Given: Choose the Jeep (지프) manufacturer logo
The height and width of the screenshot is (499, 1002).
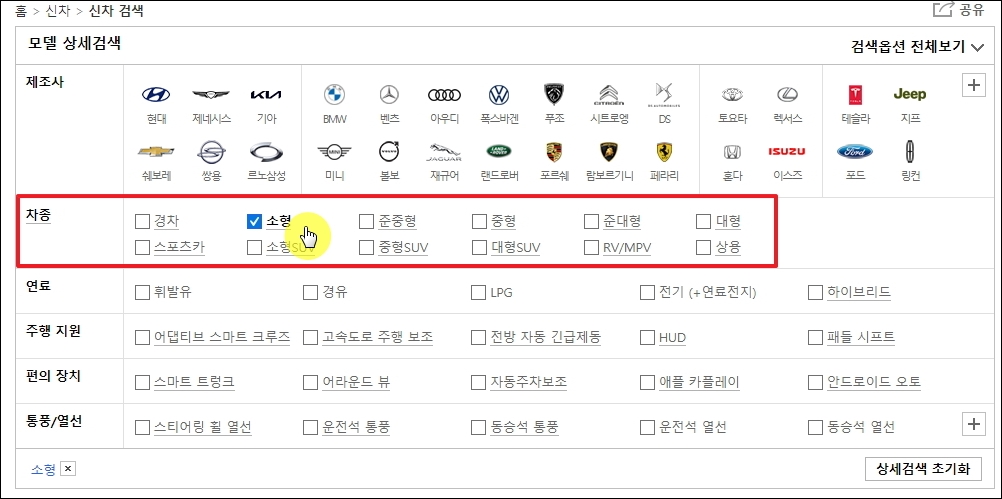Looking at the screenshot, I should pyautogui.click(x=909, y=95).
